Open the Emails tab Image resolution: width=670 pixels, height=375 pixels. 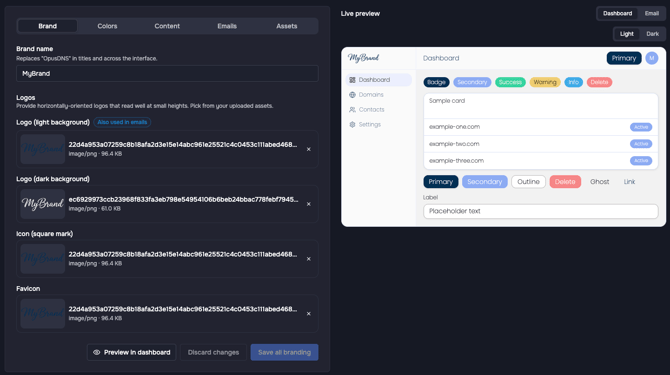pos(227,26)
